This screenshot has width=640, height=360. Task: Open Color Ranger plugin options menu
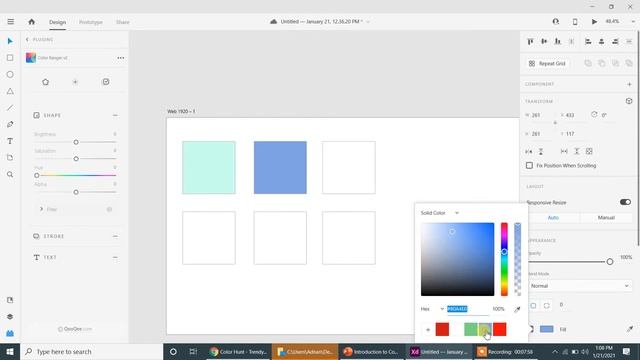click(x=120, y=58)
